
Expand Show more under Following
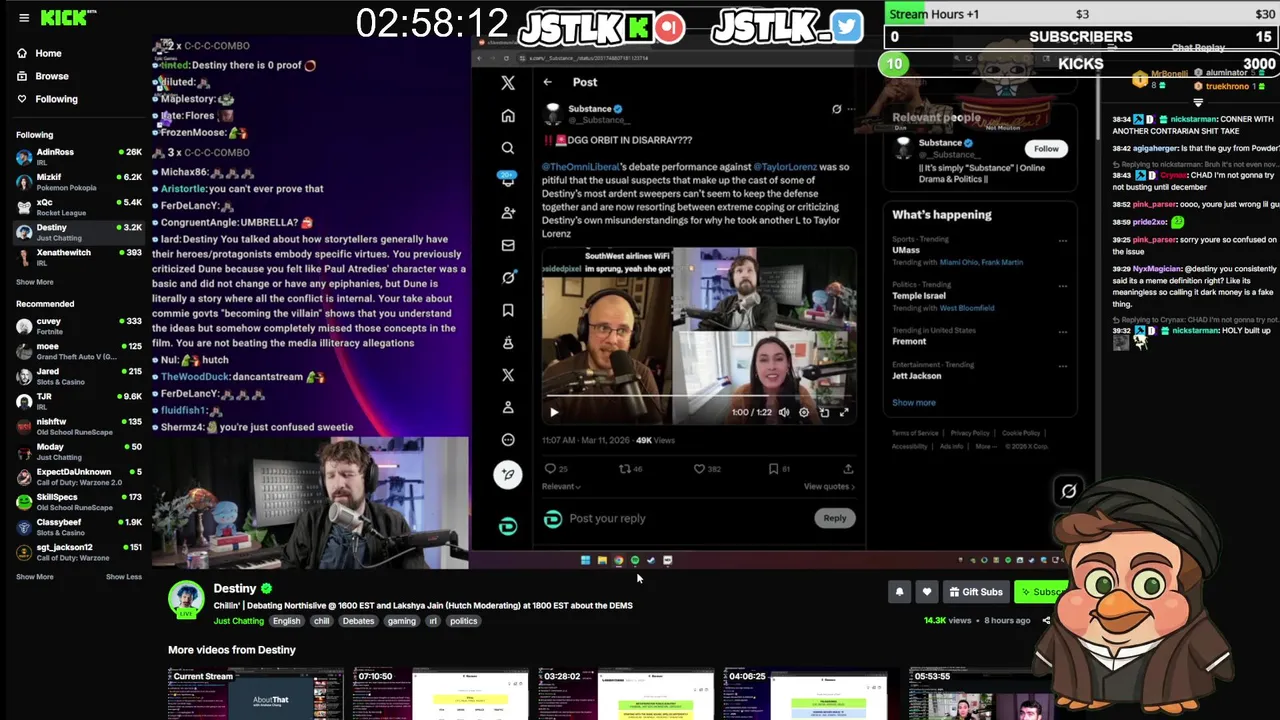(x=35, y=282)
